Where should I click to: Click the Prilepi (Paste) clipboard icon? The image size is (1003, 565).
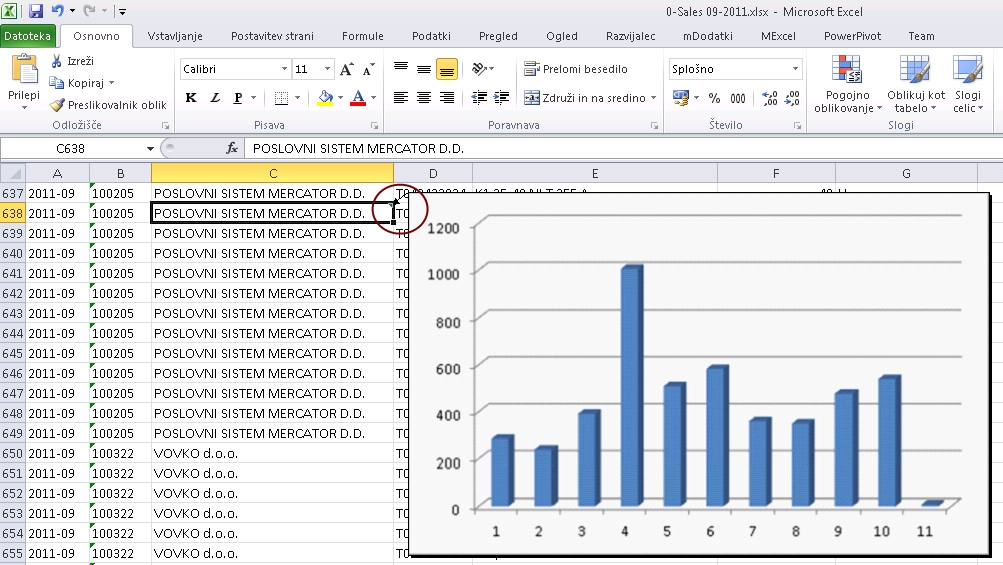click(x=23, y=72)
